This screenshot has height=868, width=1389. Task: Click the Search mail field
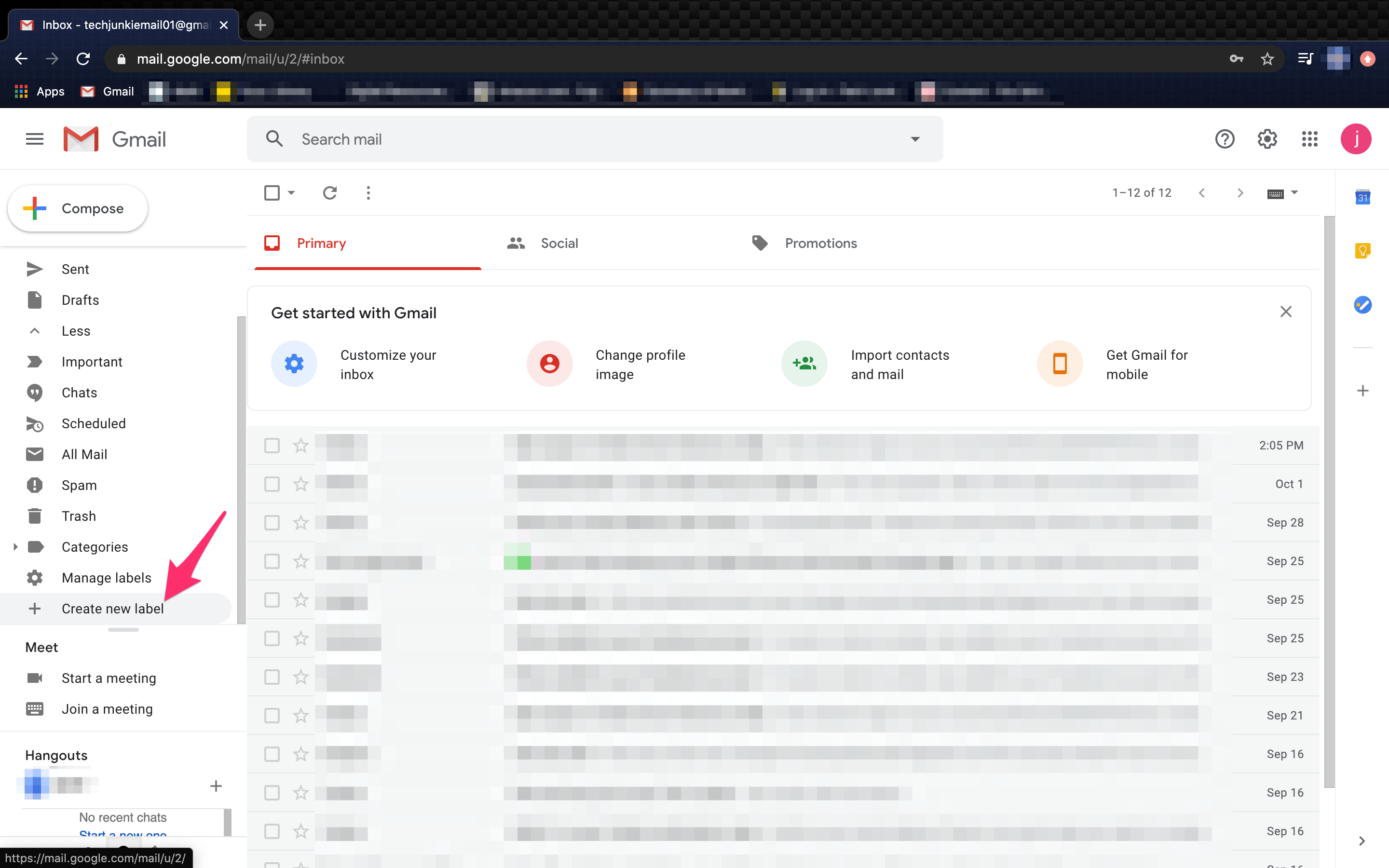(x=595, y=139)
